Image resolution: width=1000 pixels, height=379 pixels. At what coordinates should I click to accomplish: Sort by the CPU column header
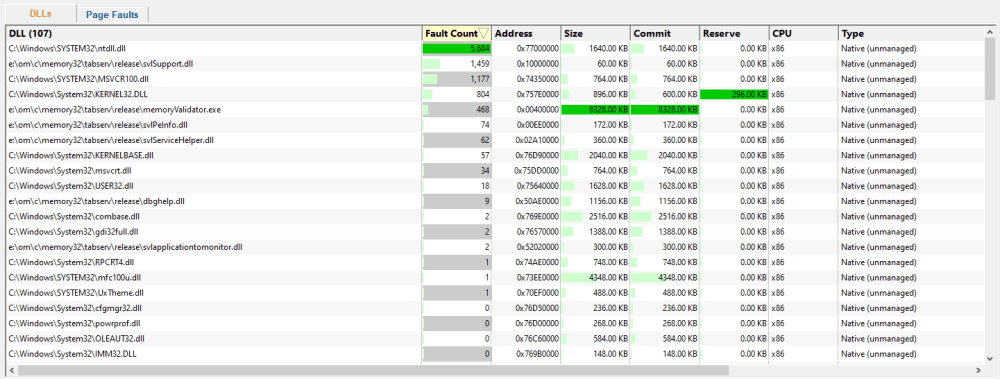pyautogui.click(x=804, y=34)
